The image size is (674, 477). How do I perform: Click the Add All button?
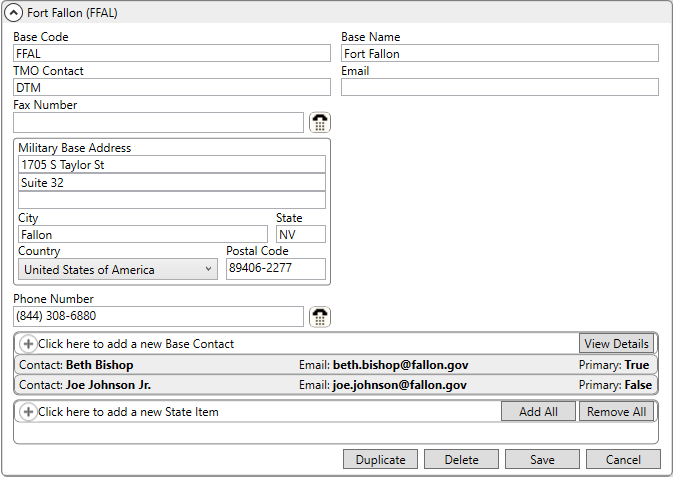click(538, 412)
